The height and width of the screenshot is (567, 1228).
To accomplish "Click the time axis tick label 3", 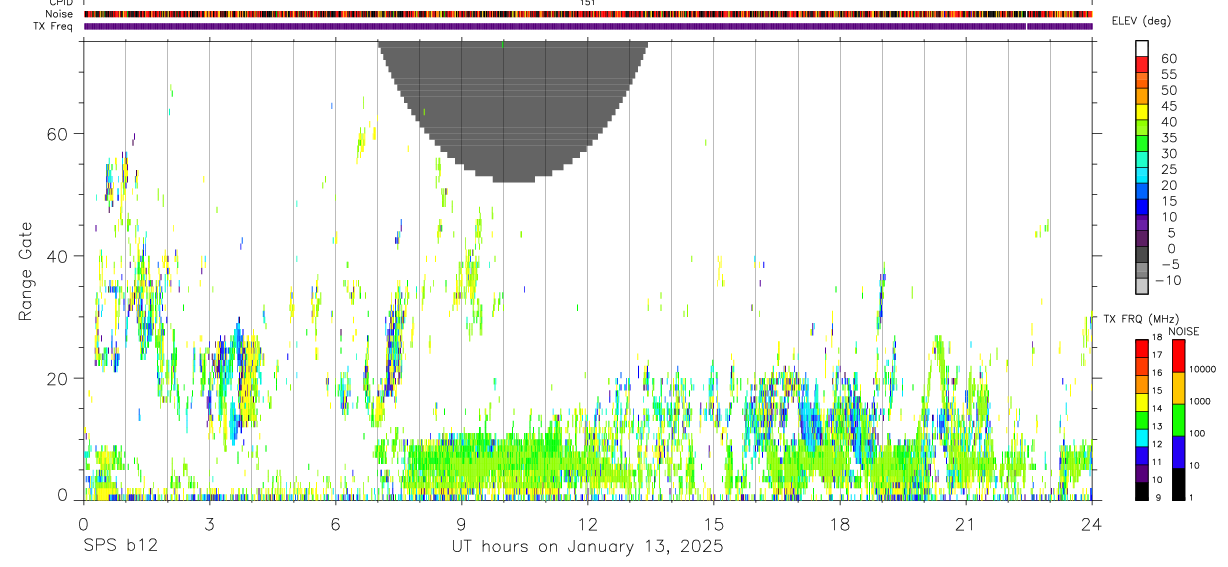I will 209,523.
